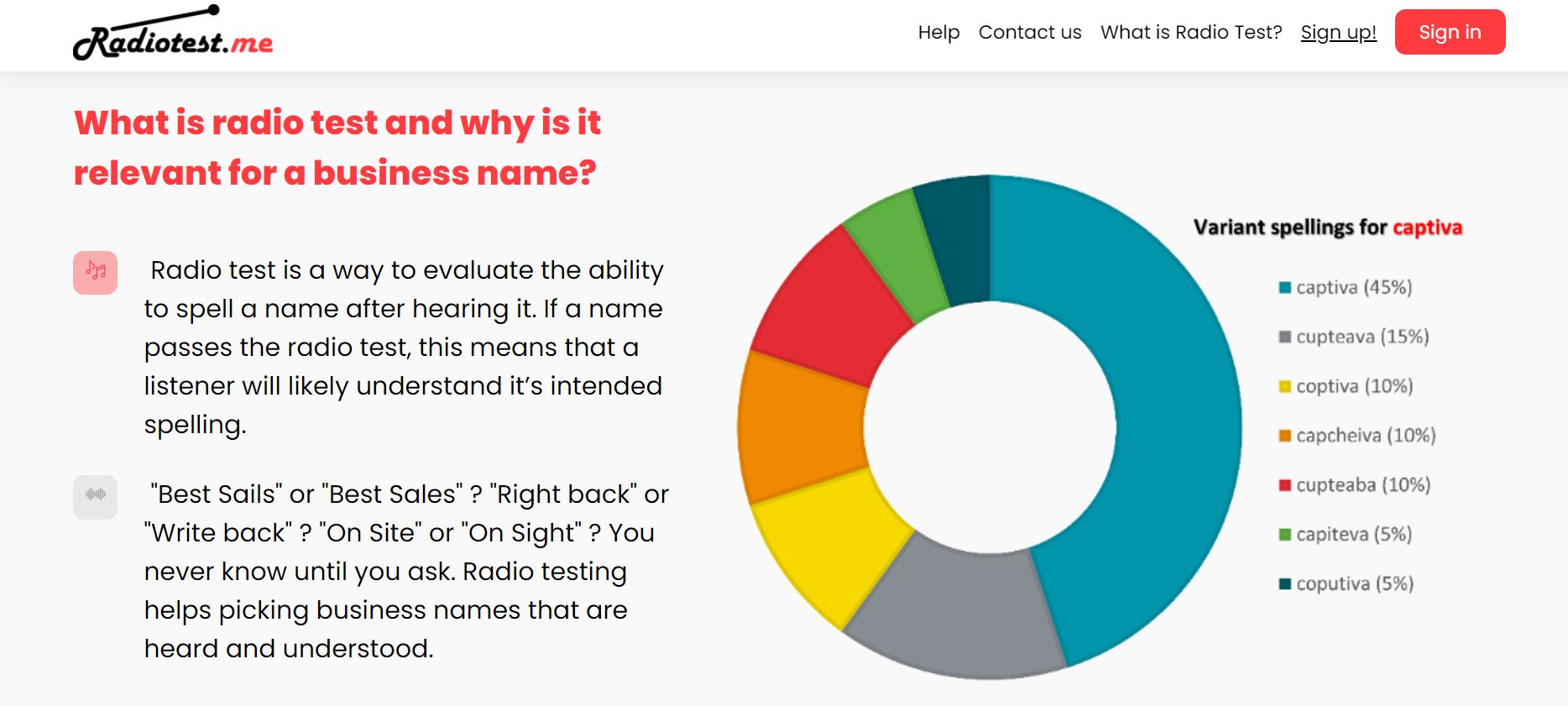Click the pink music notes icon
Viewport: 1568px width, 706px height.
(95, 273)
